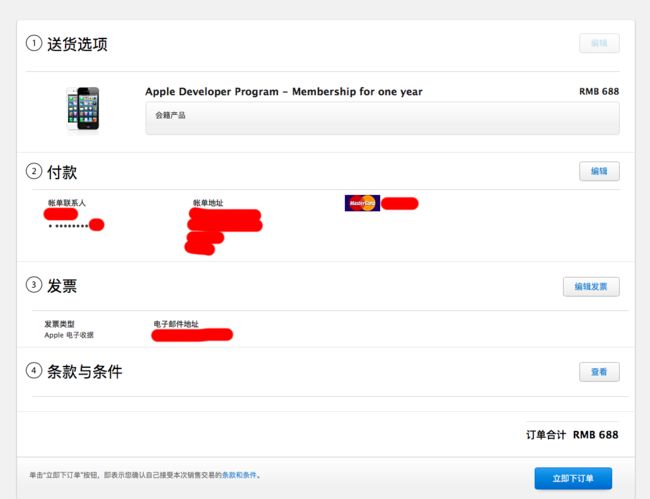Click the iPhone product thumbnail image
Viewport: 650px width, 499px height.
pyautogui.click(x=83, y=109)
